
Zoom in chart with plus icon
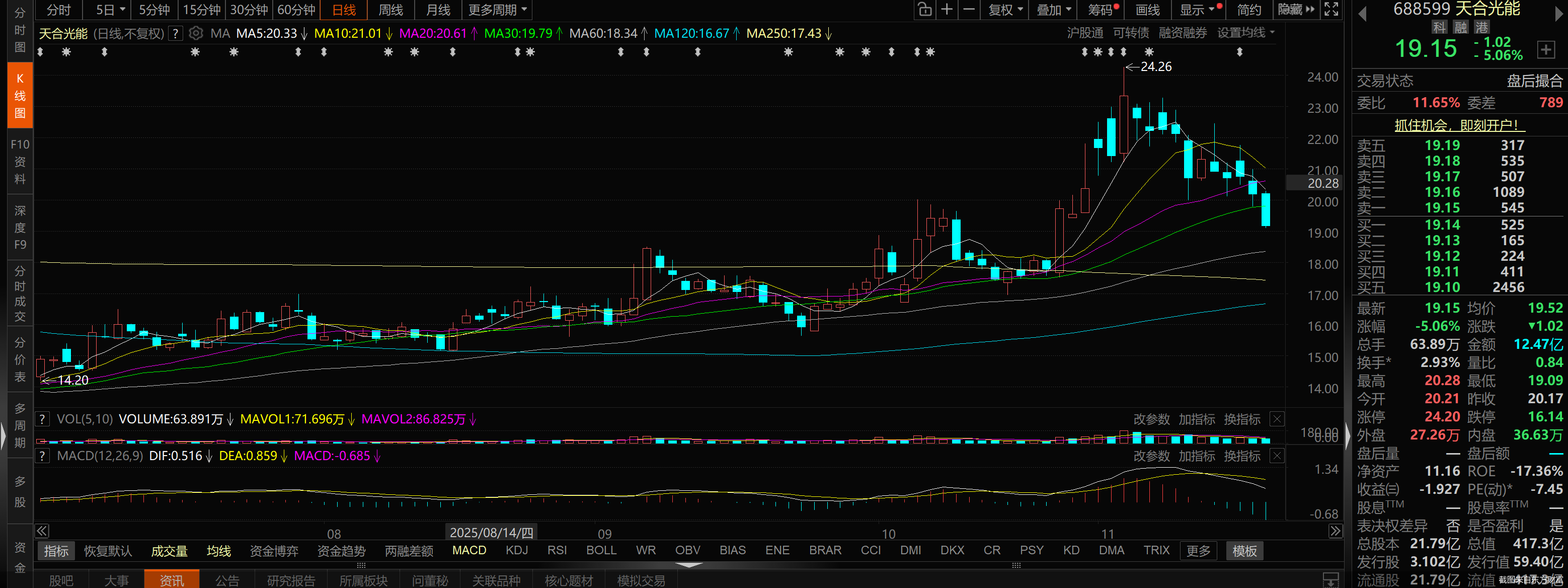[x=947, y=9]
